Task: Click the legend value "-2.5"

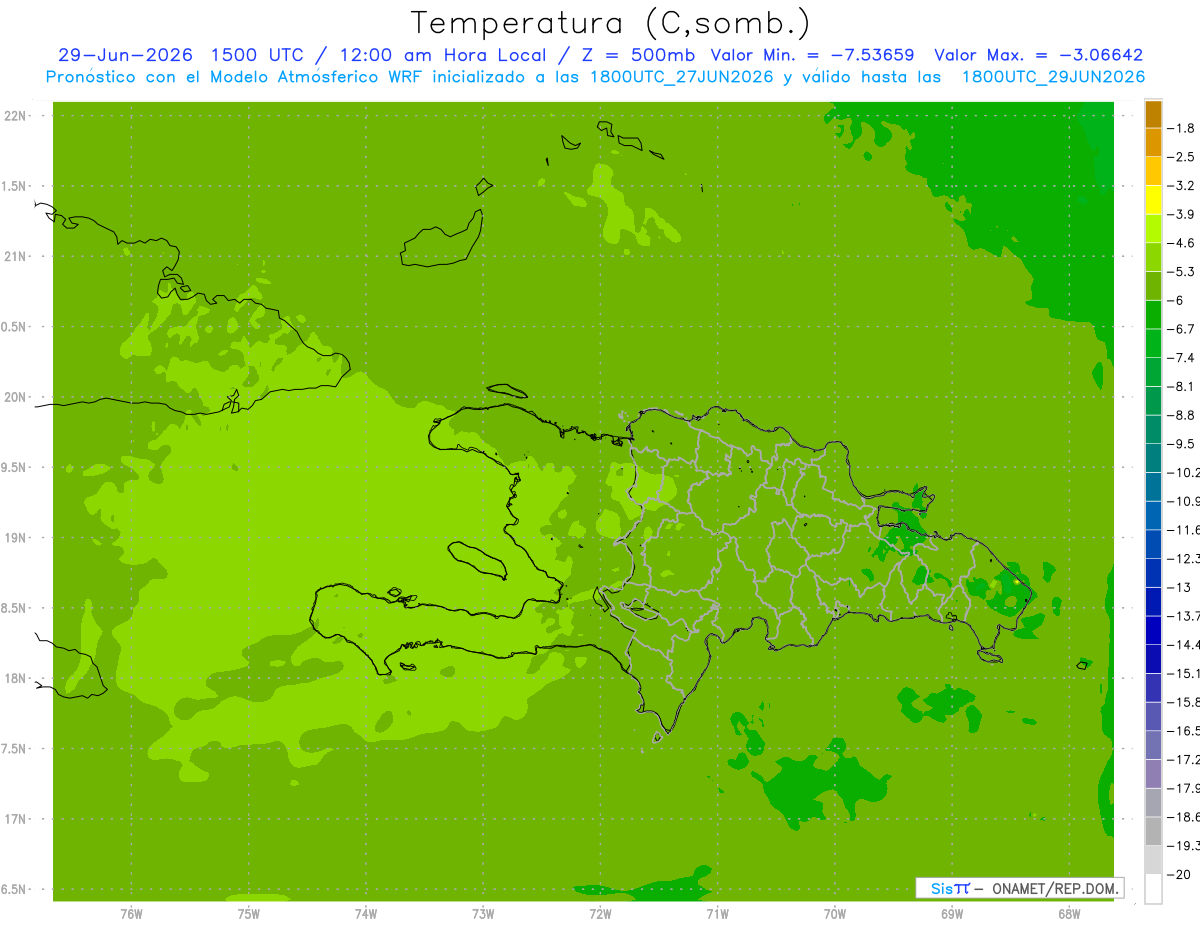Action: [1182, 157]
